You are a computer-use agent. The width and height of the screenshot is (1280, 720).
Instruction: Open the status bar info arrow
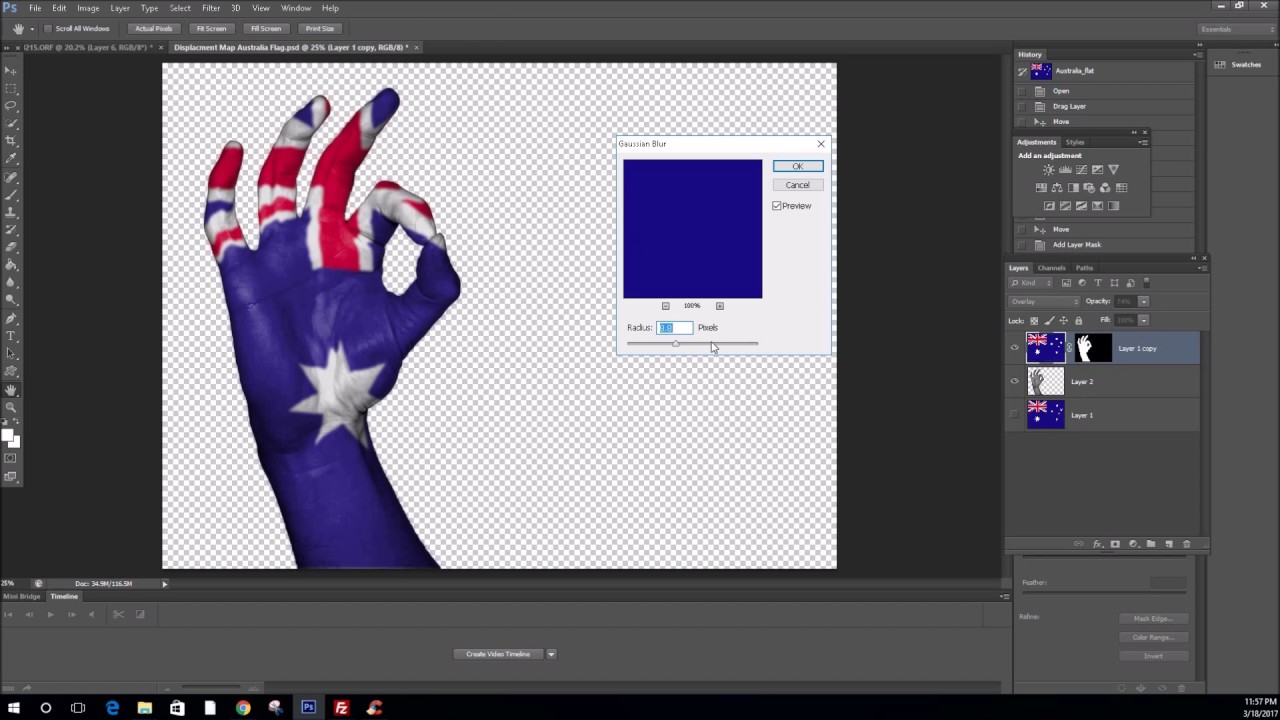pyautogui.click(x=165, y=584)
